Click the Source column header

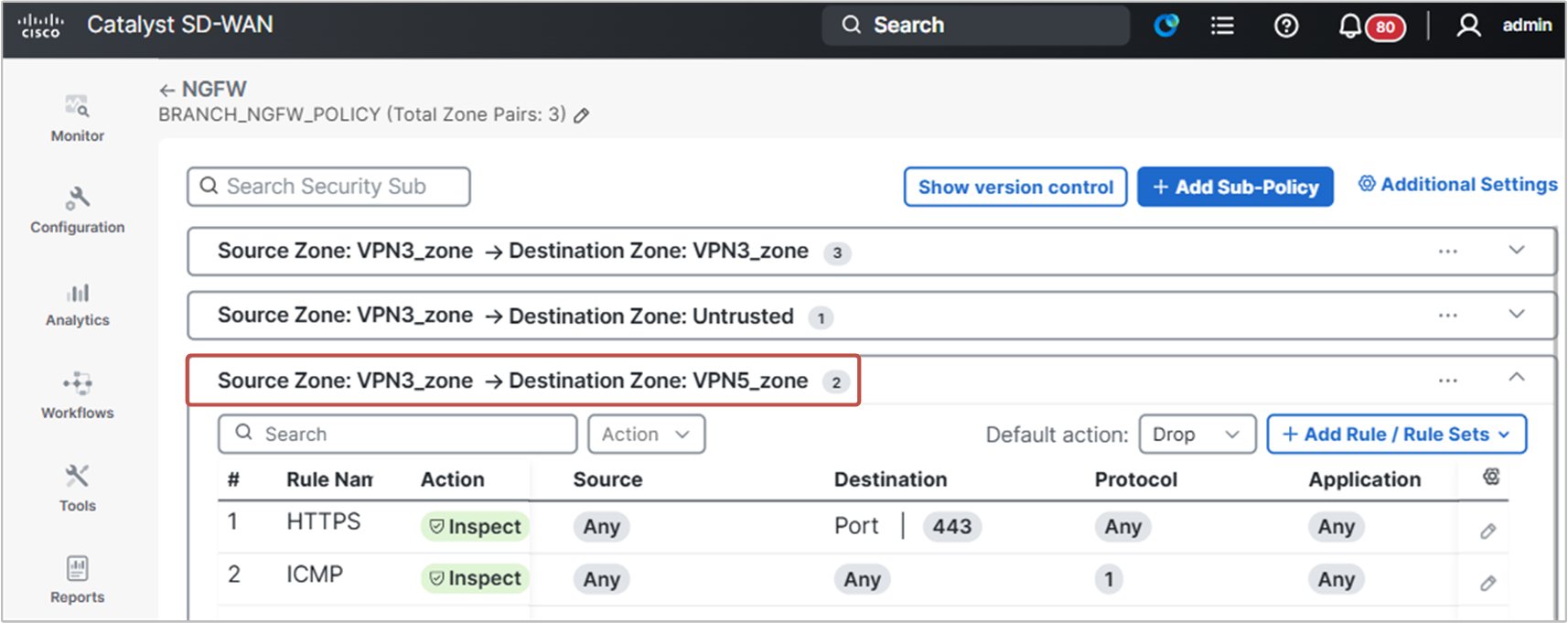(607, 479)
